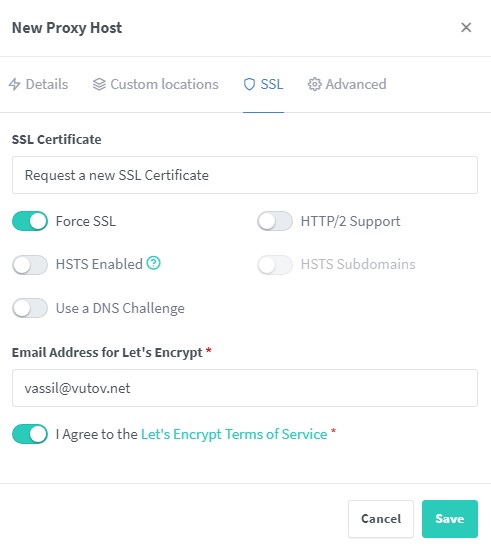
Task: Open the SSL Certificate dropdown
Action: pyautogui.click(x=245, y=175)
